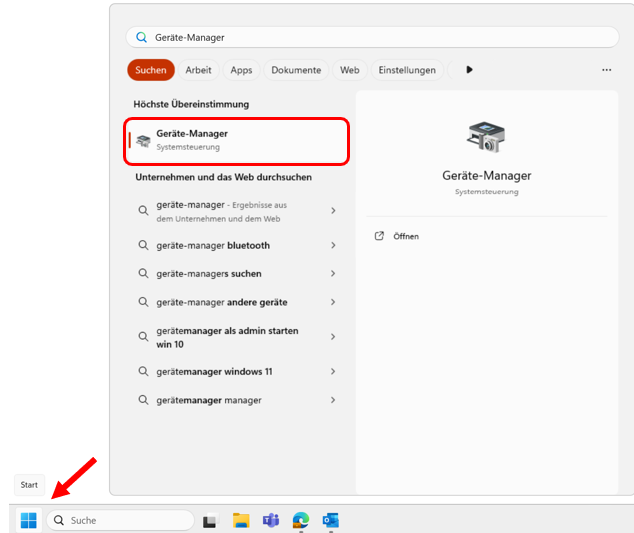634x533 pixels.
Task: Click the Windows Start button
Action: coord(28,520)
